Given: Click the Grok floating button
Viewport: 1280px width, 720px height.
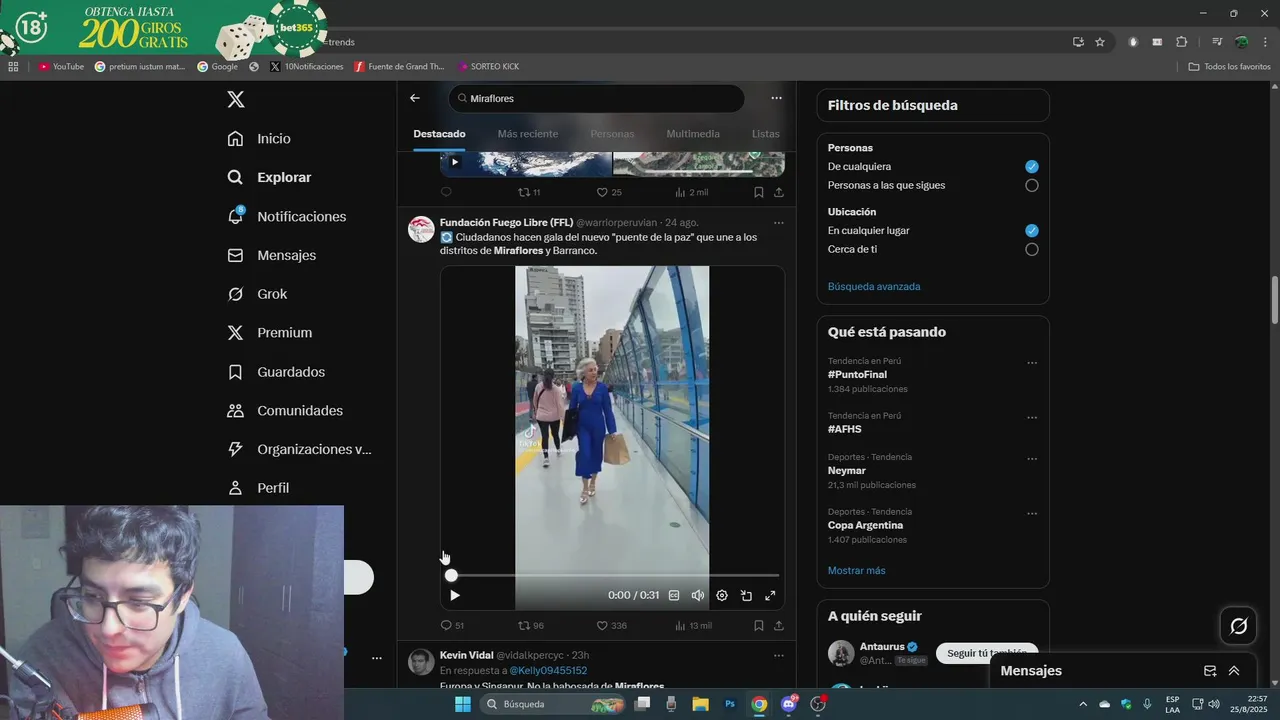Looking at the screenshot, I should coord(1239,626).
